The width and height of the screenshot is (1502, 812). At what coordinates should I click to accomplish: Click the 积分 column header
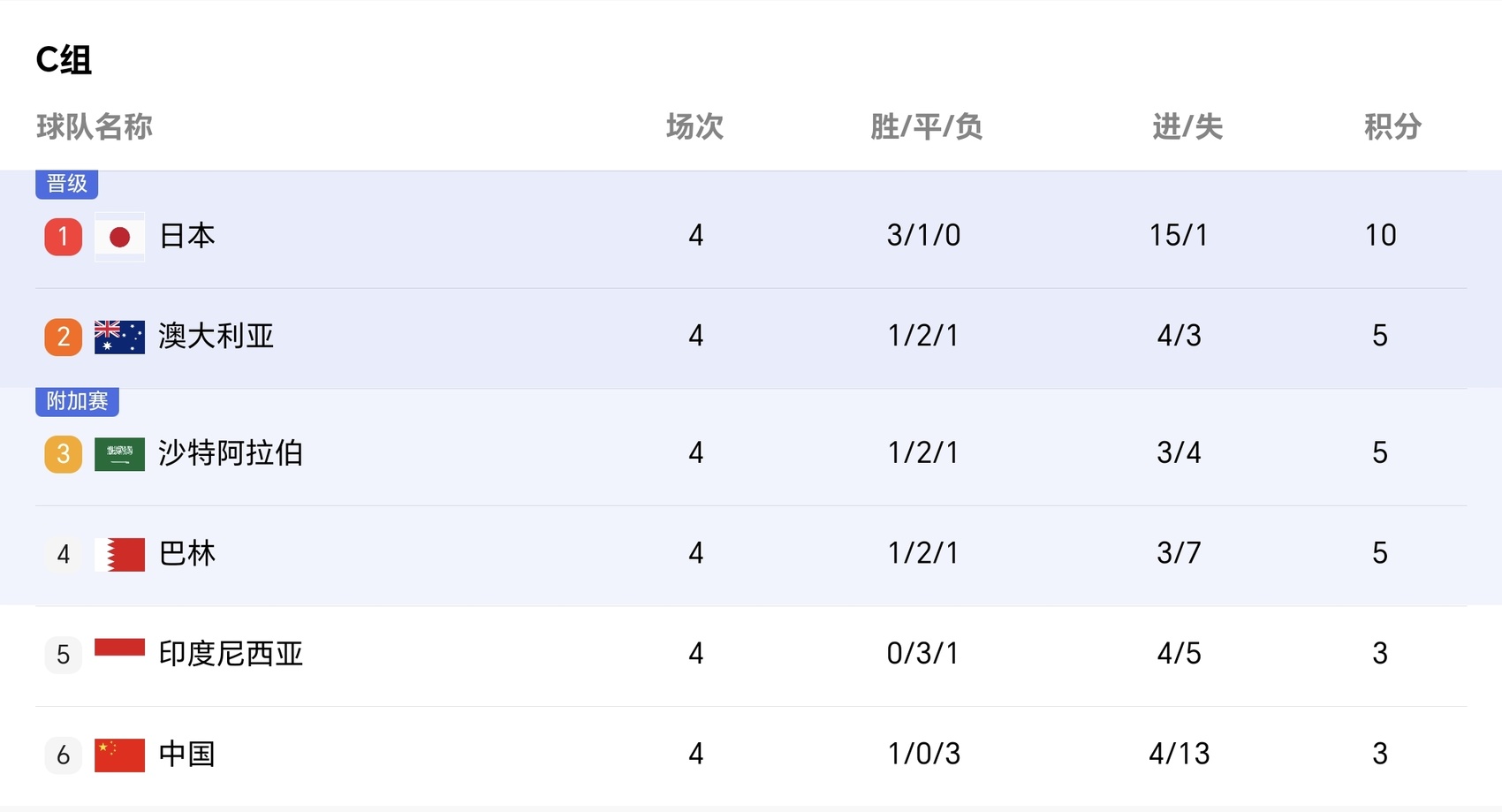pyautogui.click(x=1392, y=127)
